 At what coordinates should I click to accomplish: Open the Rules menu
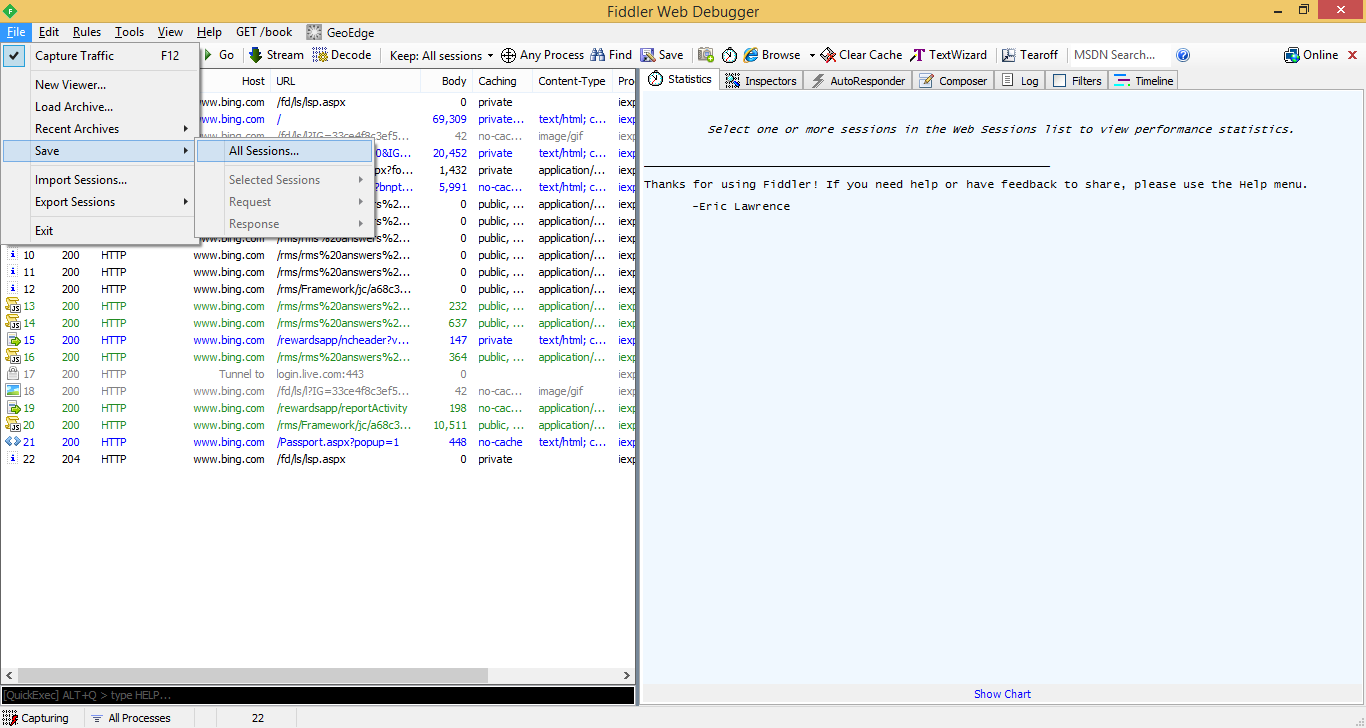(x=87, y=31)
